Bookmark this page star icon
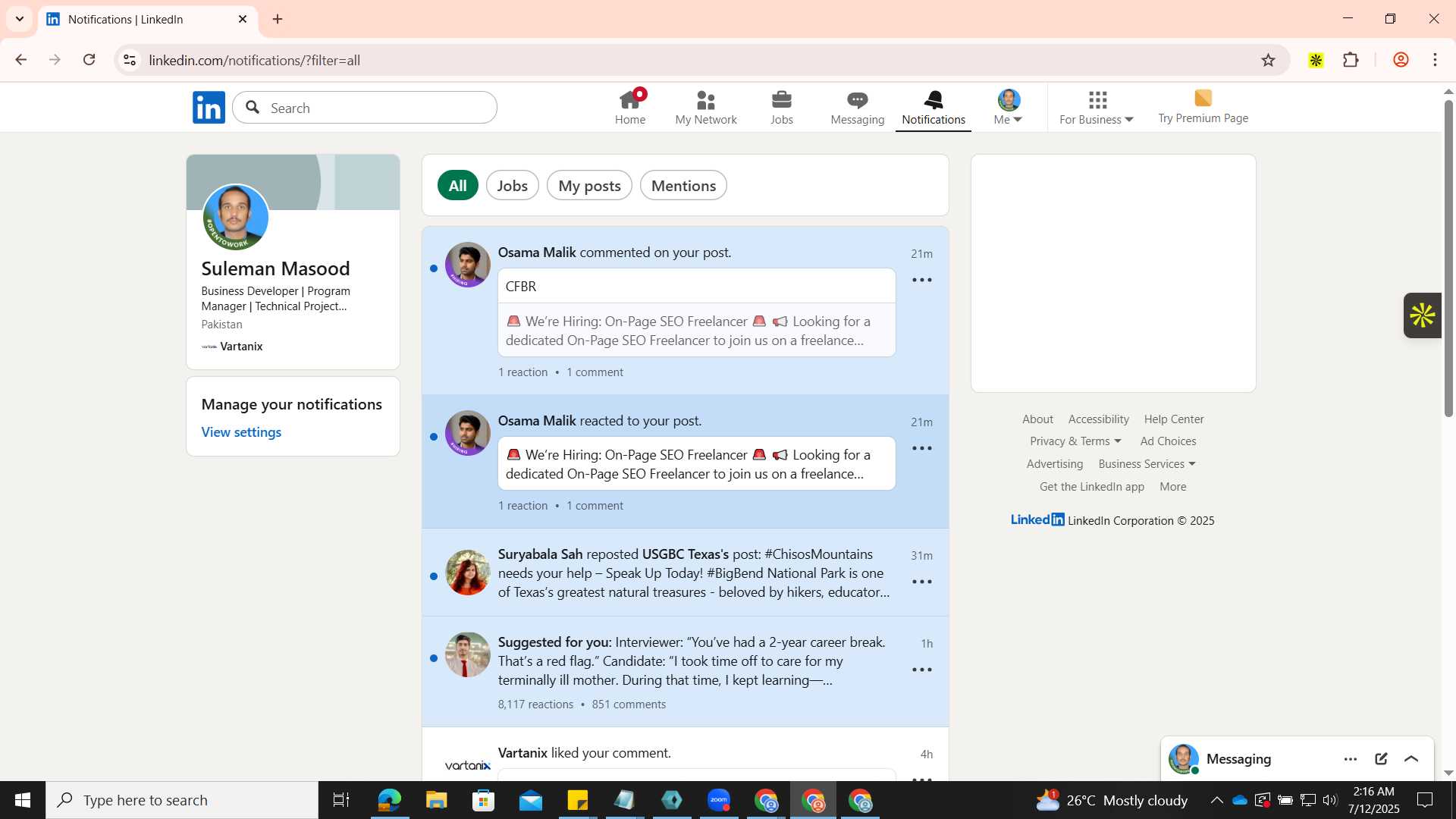The height and width of the screenshot is (819, 1456). 1268,60
